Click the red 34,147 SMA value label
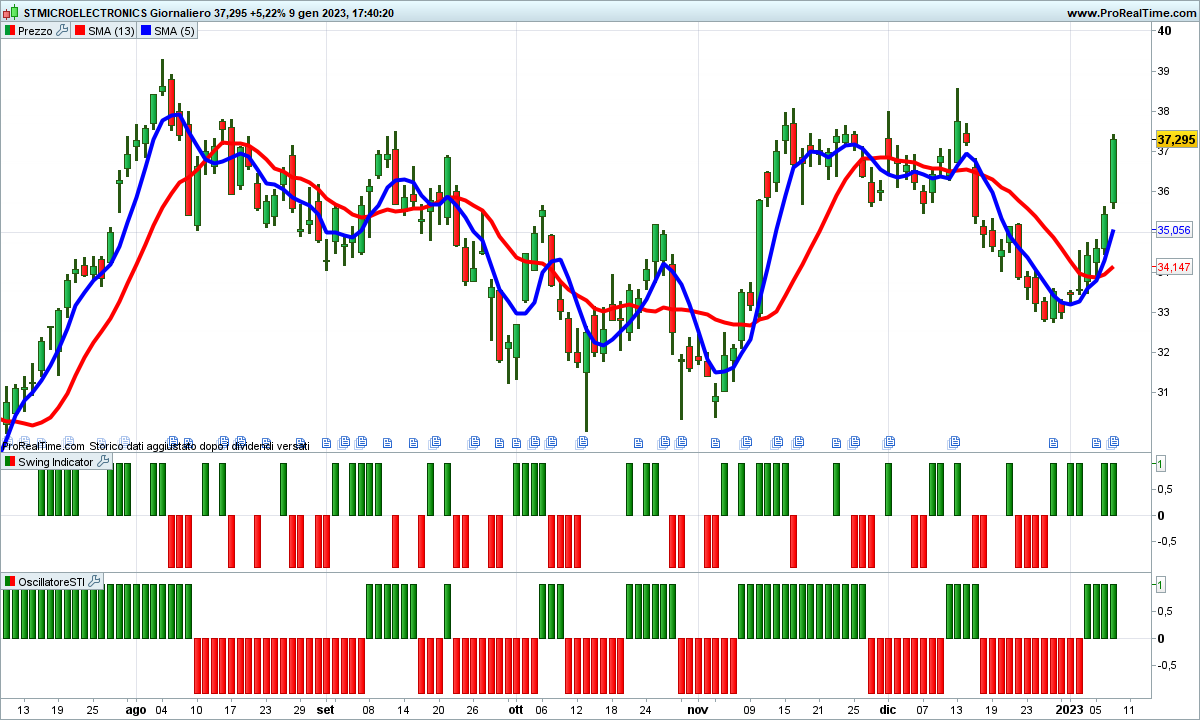Viewport: 1200px width, 720px height. coord(1174,267)
